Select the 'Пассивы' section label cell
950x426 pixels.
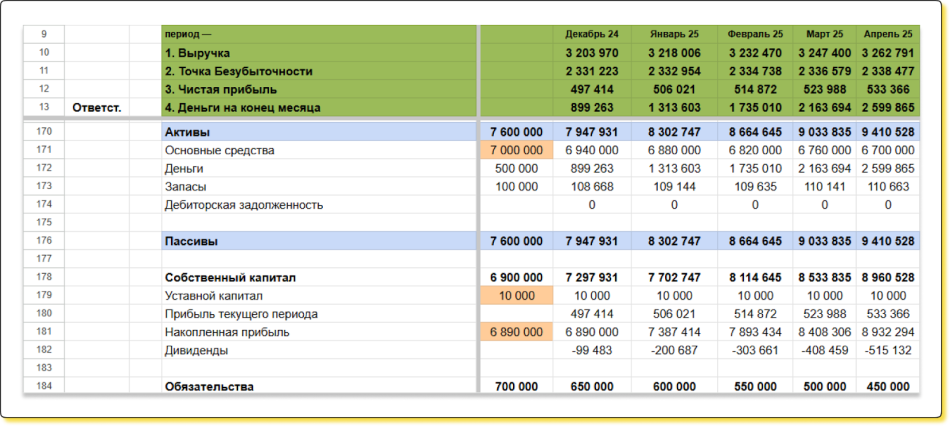(x=191, y=241)
